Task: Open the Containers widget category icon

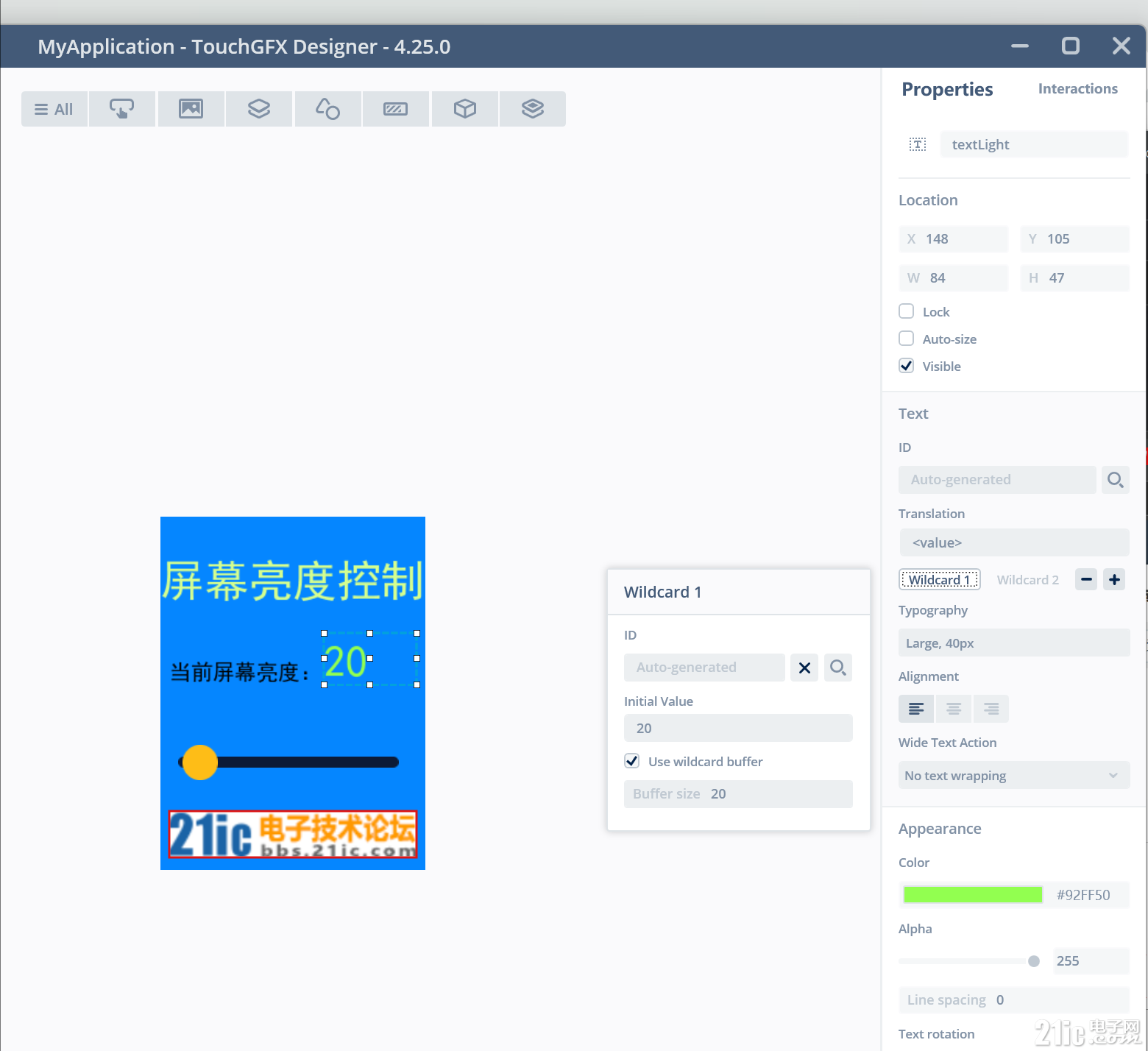Action: 259,109
